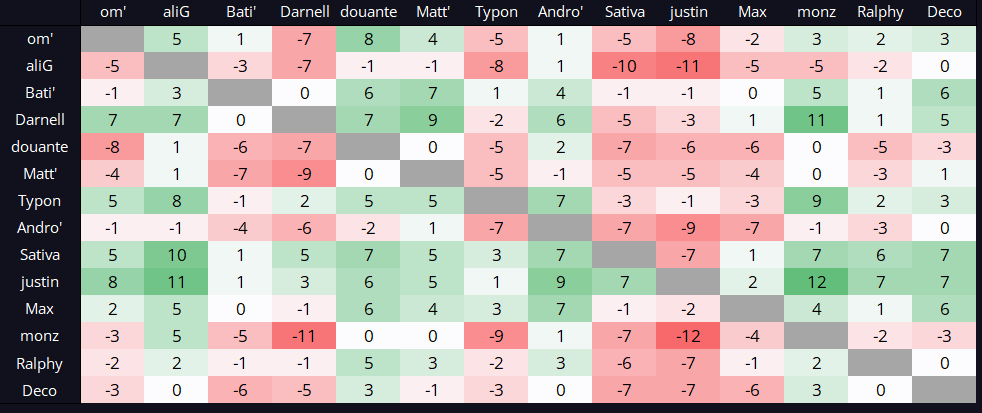Click the gray diagonal cell in Deco row
The height and width of the screenshot is (413, 982).
pyautogui.click(x=944, y=390)
